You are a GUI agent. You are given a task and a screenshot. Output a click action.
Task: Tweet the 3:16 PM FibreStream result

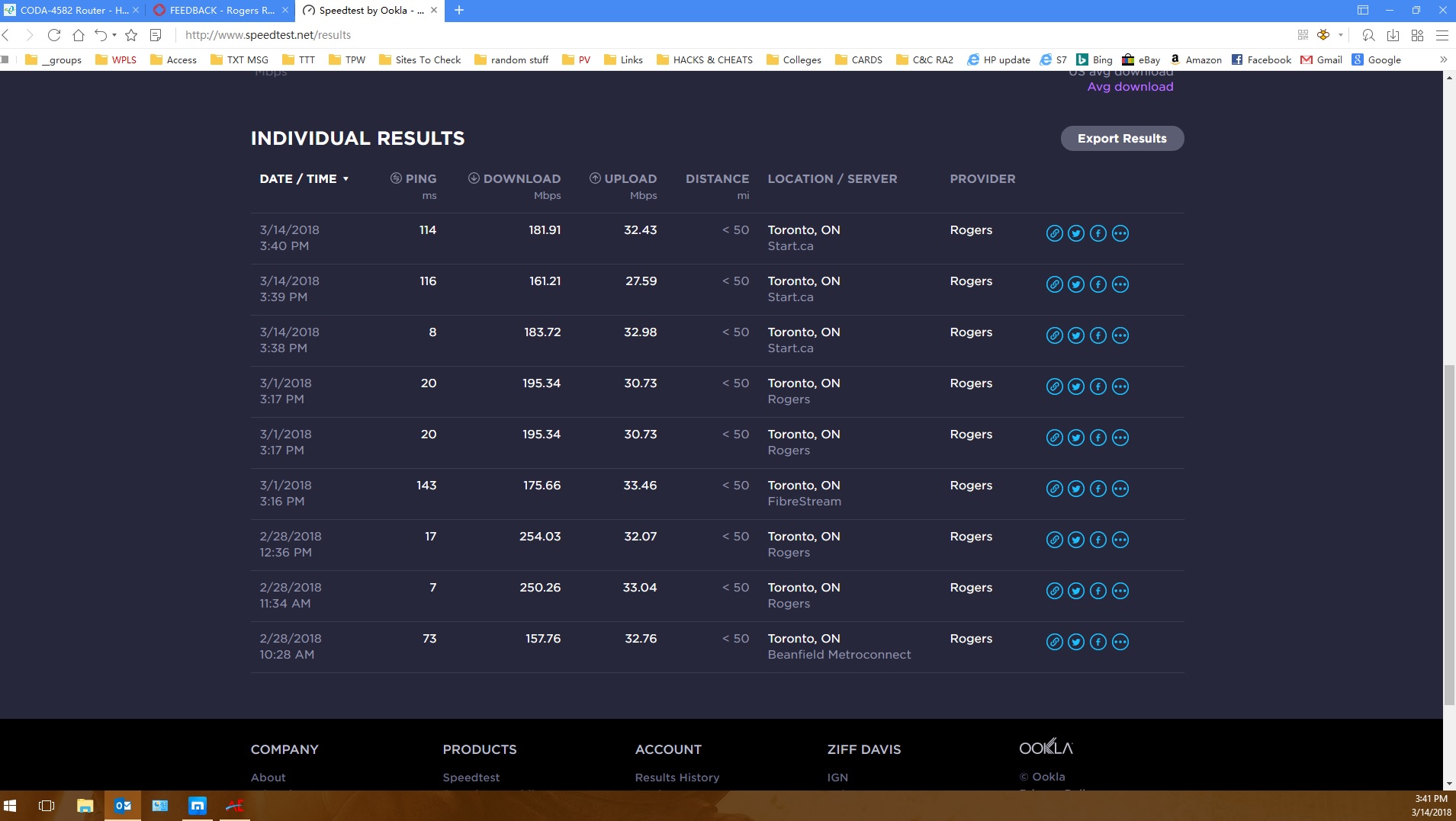coord(1076,489)
